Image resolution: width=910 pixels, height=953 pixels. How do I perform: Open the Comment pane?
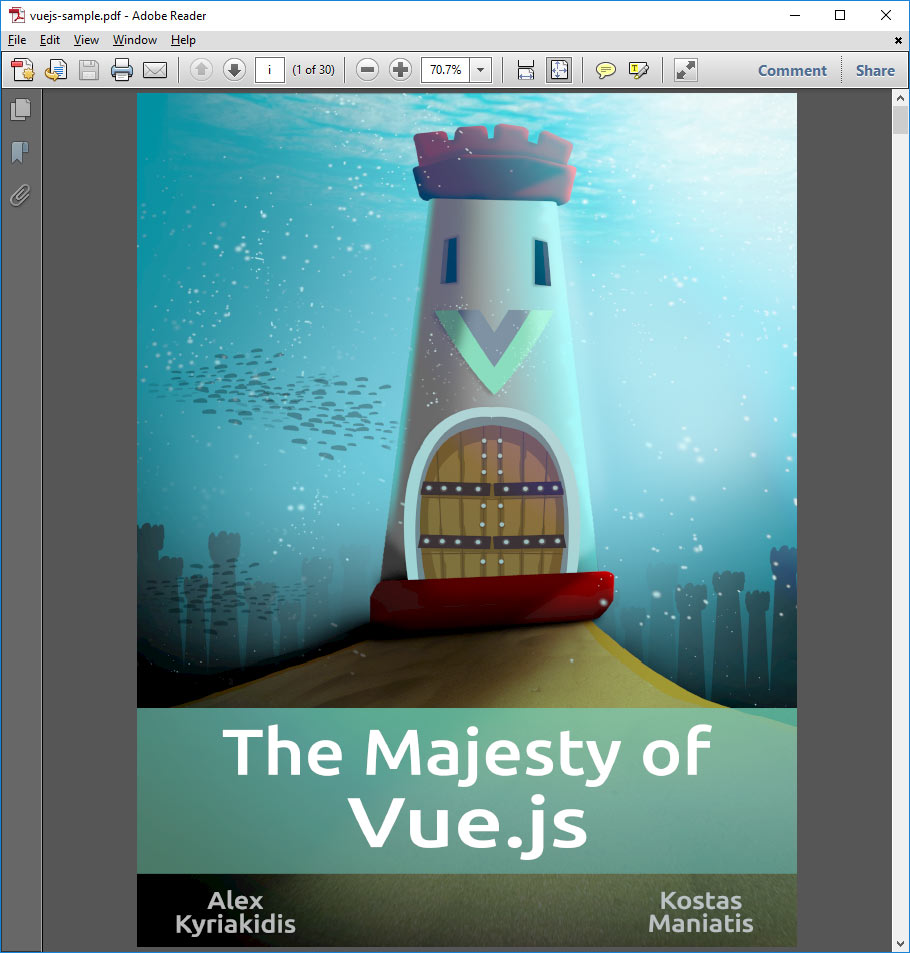[x=792, y=70]
